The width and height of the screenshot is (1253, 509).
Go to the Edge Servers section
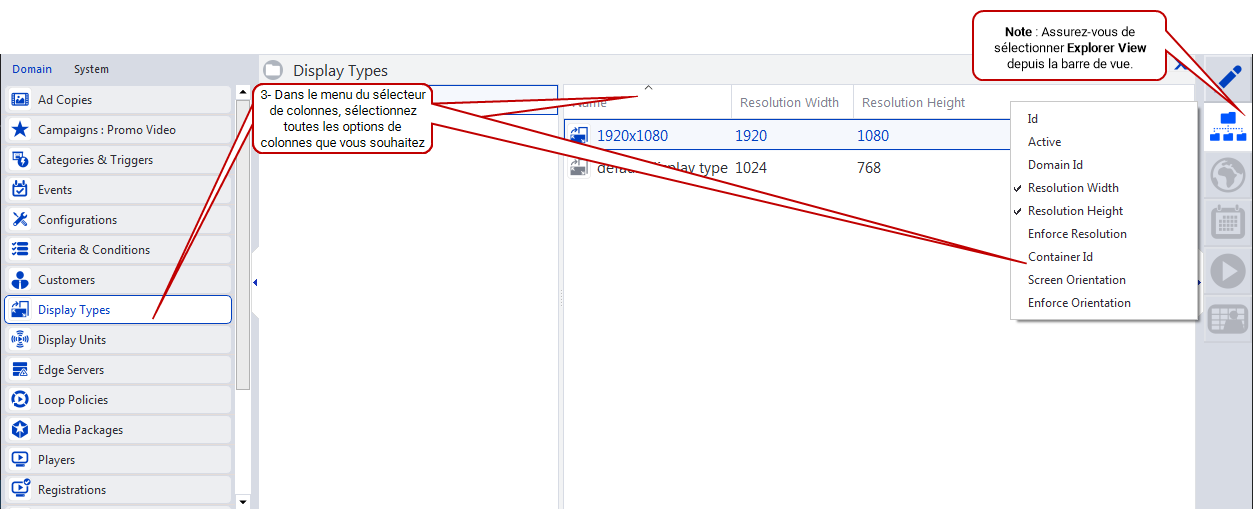[x=70, y=370]
